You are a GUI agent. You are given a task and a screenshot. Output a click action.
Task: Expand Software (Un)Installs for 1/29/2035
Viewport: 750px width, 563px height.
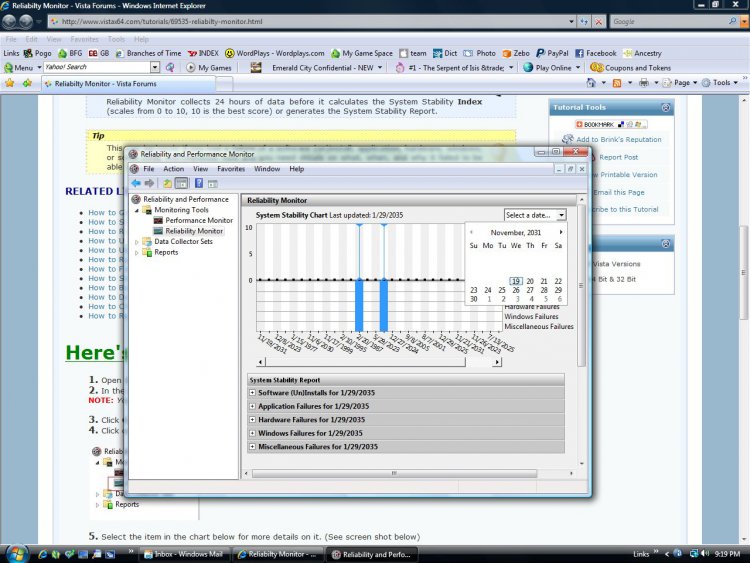click(252, 393)
